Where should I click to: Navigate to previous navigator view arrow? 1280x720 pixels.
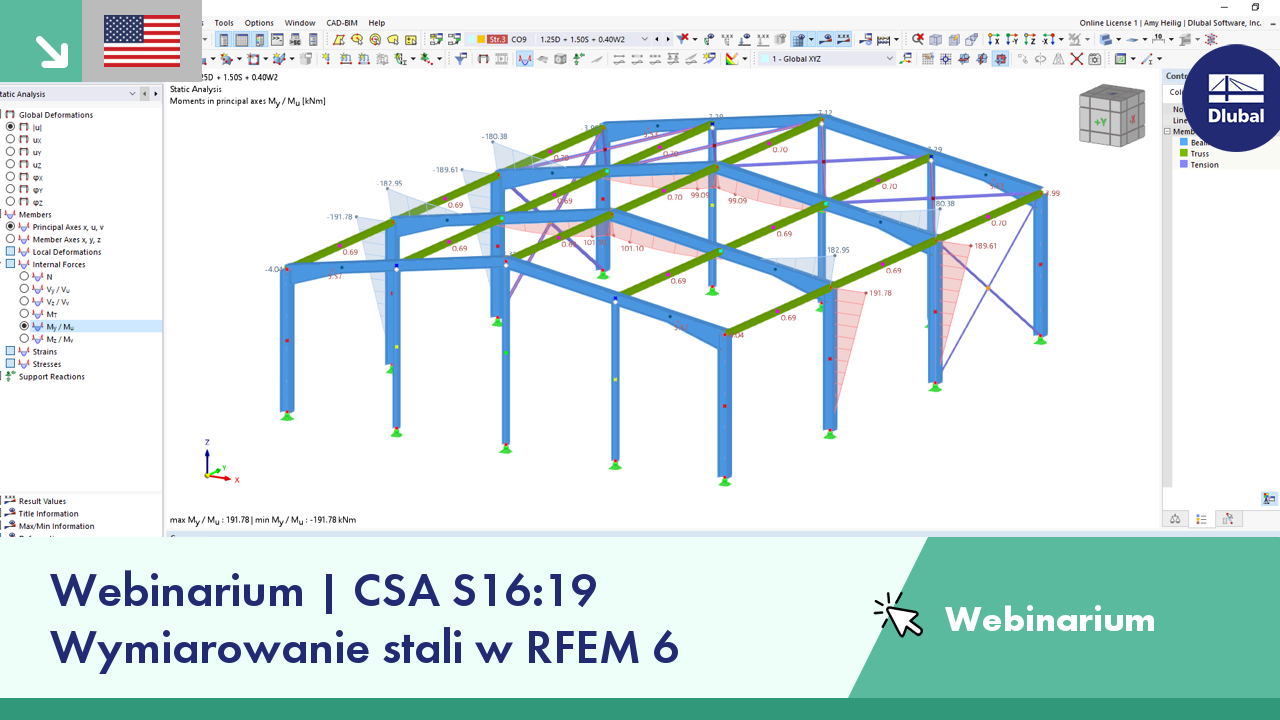(145, 94)
